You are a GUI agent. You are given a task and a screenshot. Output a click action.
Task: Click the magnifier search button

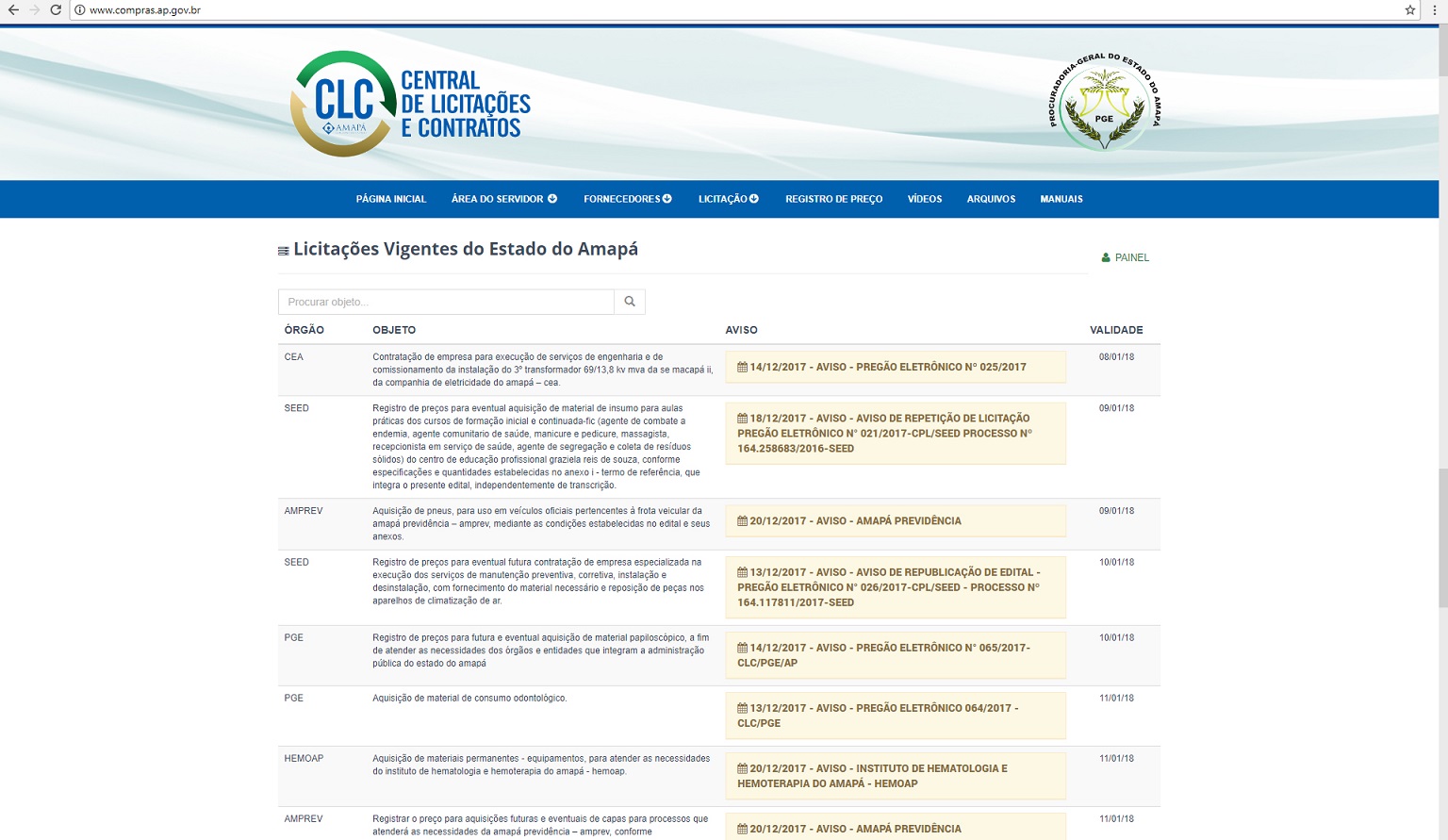coord(630,302)
